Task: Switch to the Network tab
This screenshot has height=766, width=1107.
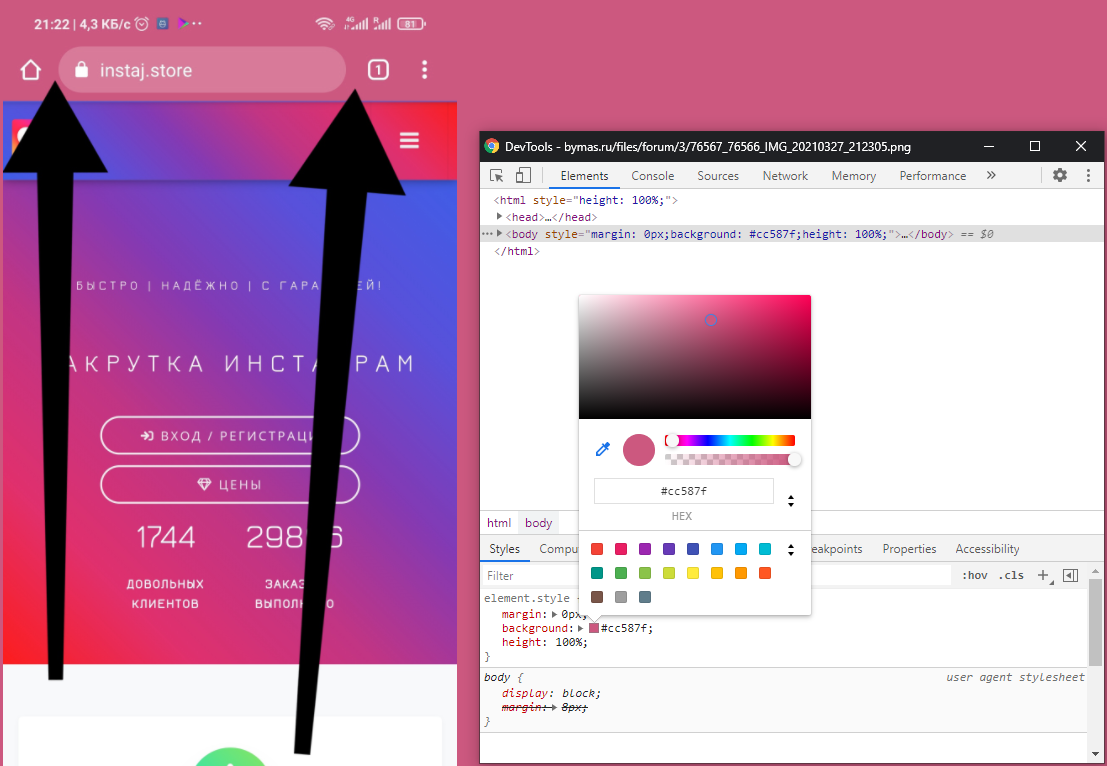Action: tap(785, 176)
